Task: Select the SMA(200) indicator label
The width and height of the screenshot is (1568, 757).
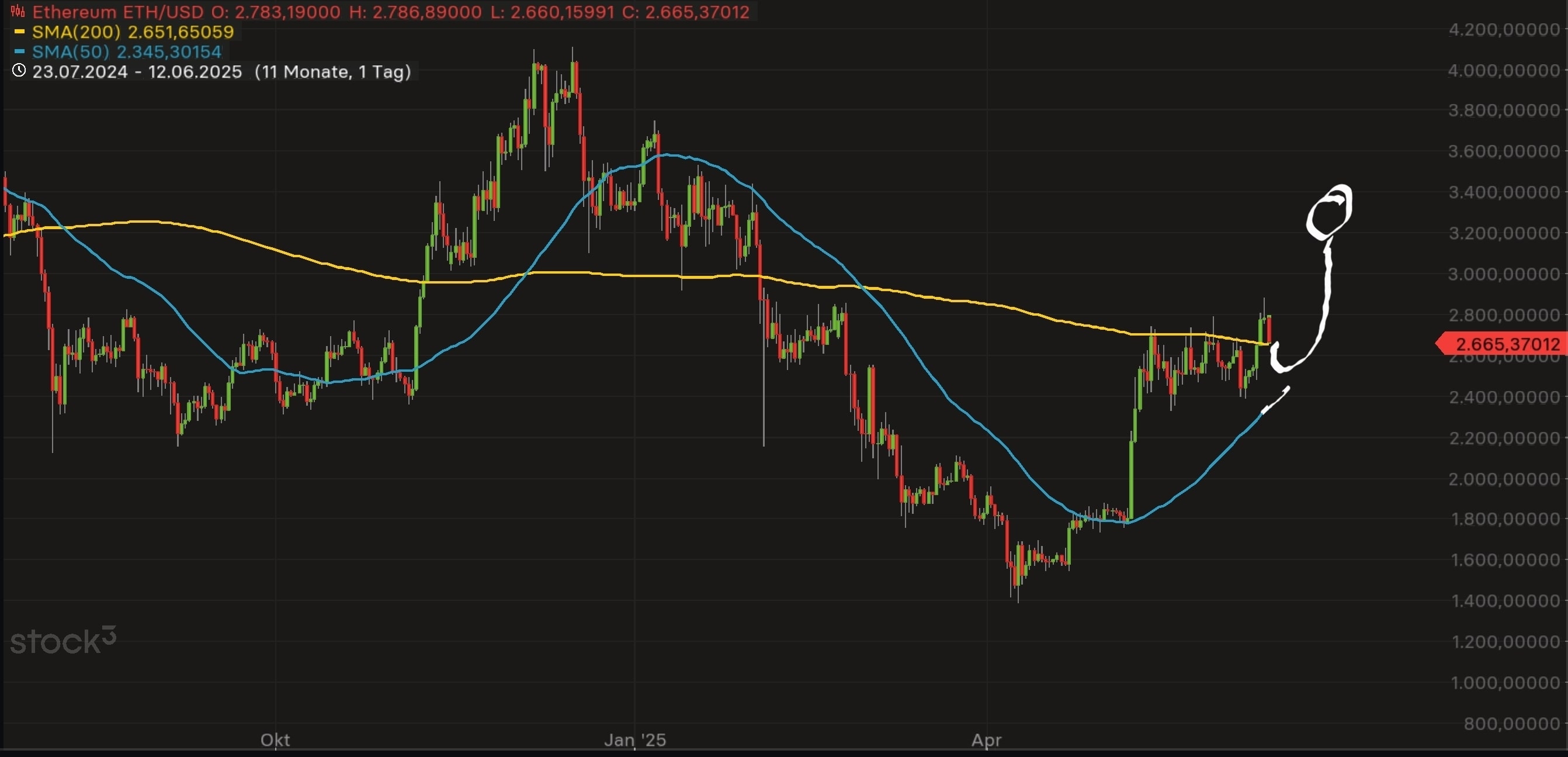Action: pos(76,32)
